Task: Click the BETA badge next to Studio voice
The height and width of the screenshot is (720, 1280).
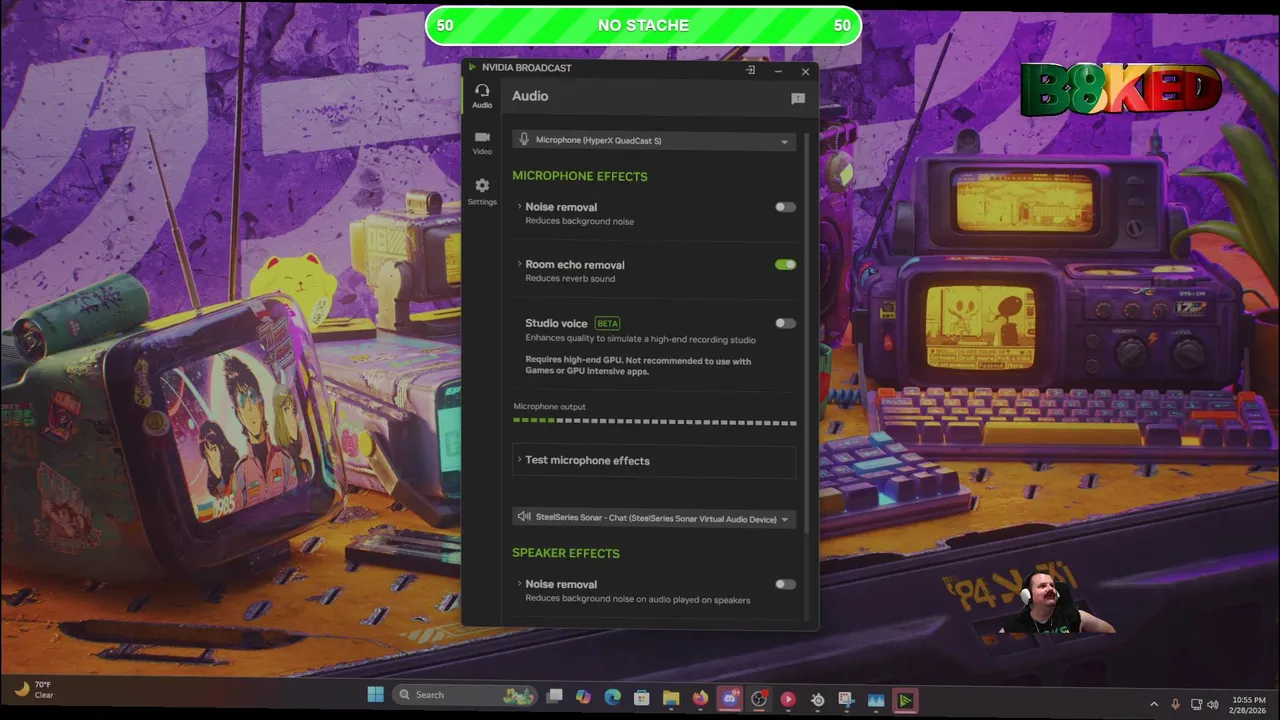Action: pos(607,323)
